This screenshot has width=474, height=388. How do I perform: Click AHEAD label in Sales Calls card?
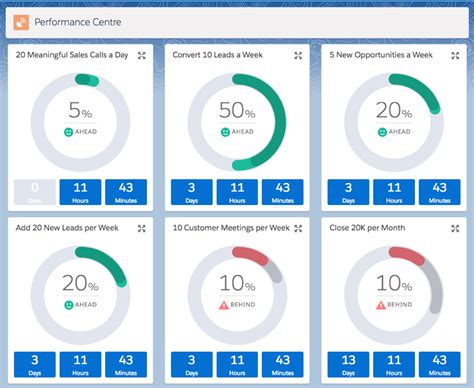tap(86, 132)
